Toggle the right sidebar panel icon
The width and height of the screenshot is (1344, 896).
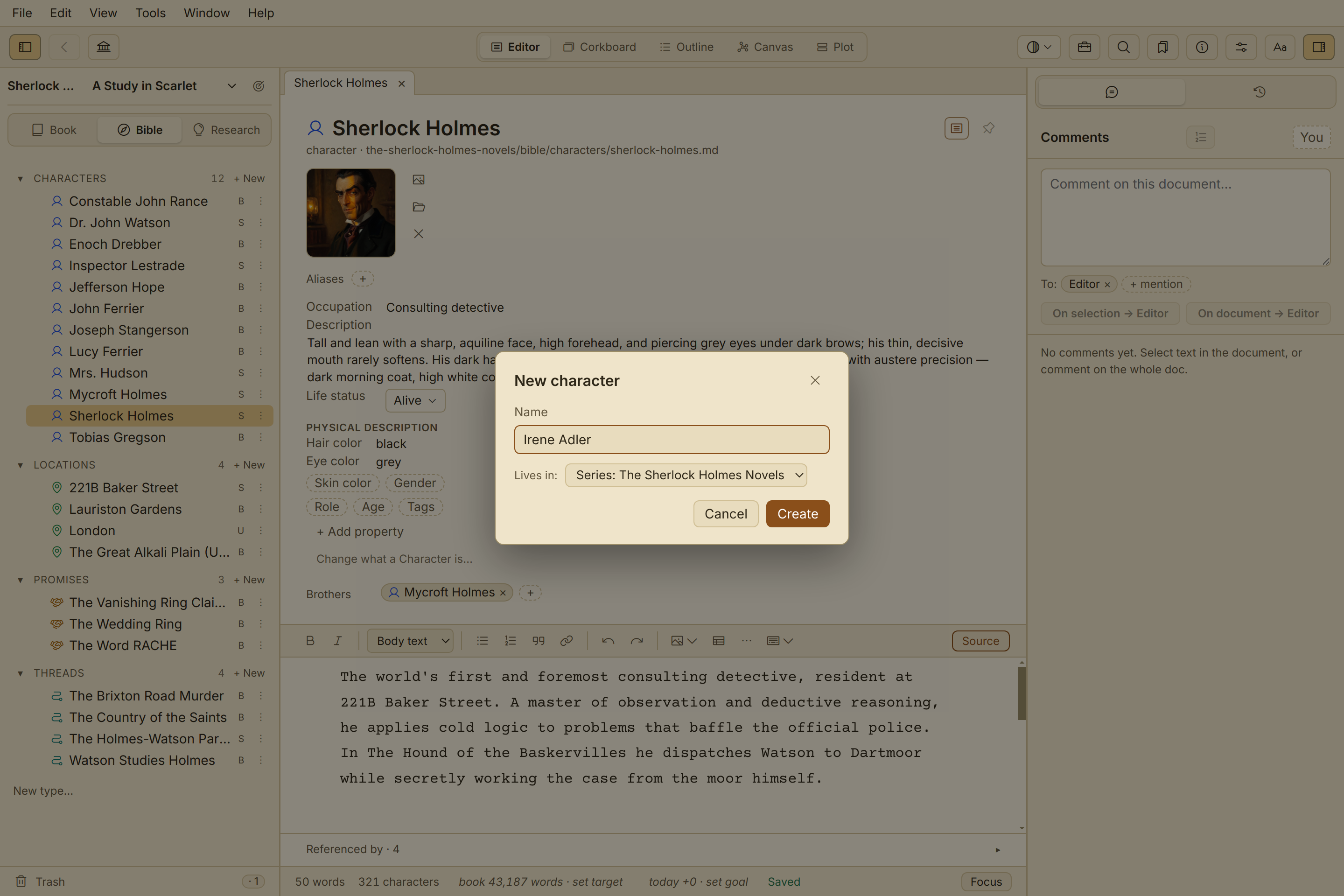coord(1319,47)
